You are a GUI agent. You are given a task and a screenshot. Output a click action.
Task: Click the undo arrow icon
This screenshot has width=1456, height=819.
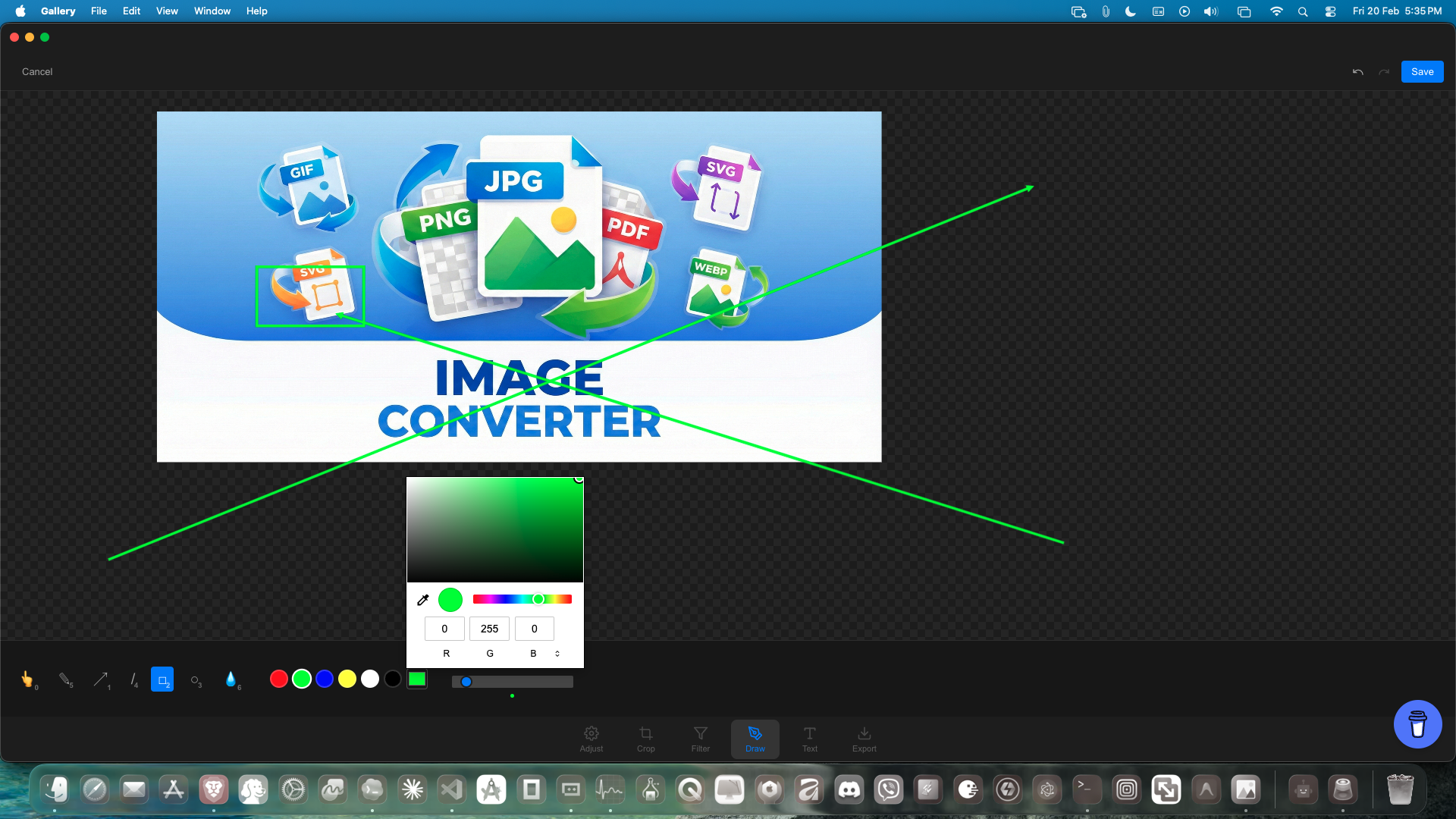point(1357,72)
